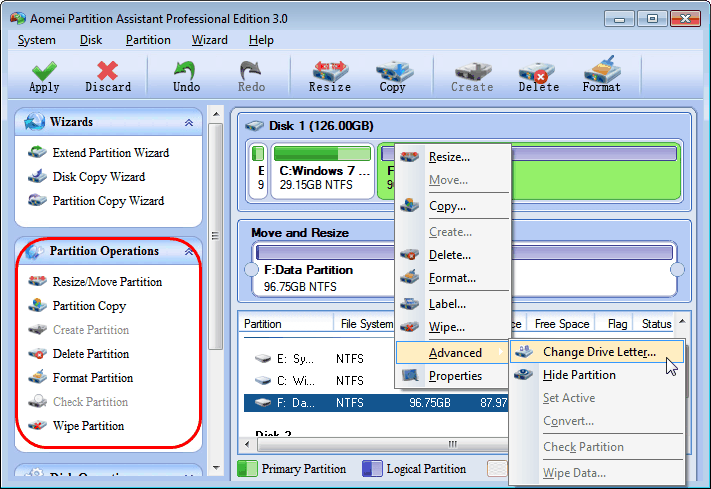The width and height of the screenshot is (711, 489).
Task: Select the F: Da... NTFS table row
Action: click(375, 403)
